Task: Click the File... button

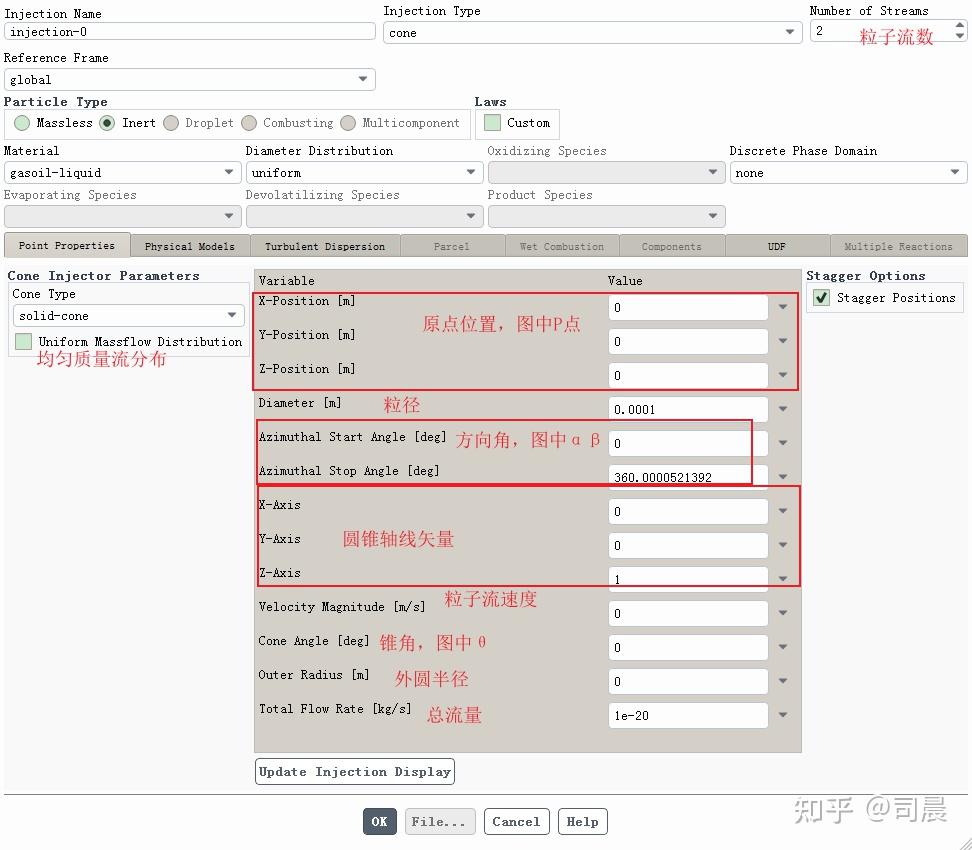Action: [440, 821]
